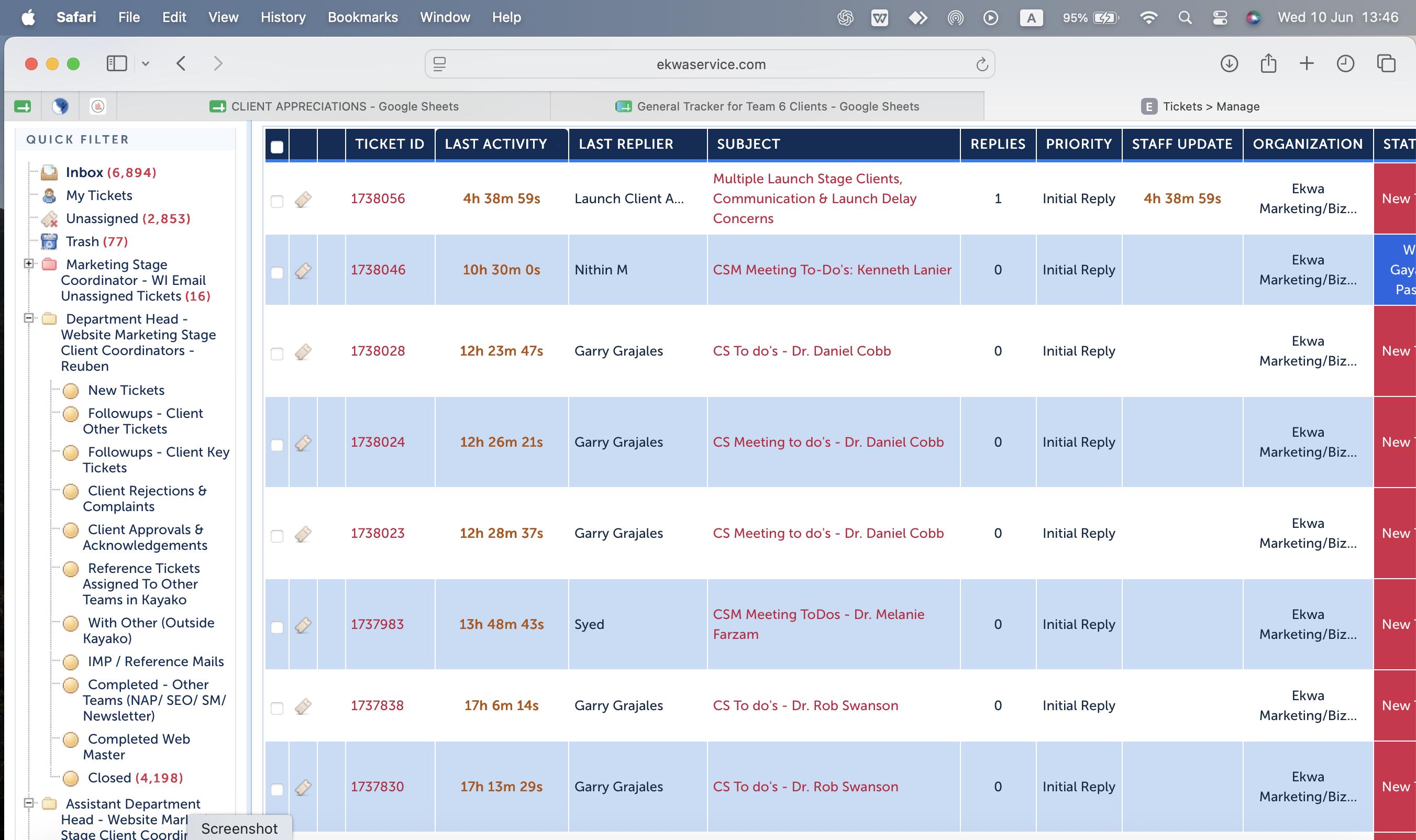Expand the Marketing Stage Coordinator folder
The width and height of the screenshot is (1416, 840).
28,264
